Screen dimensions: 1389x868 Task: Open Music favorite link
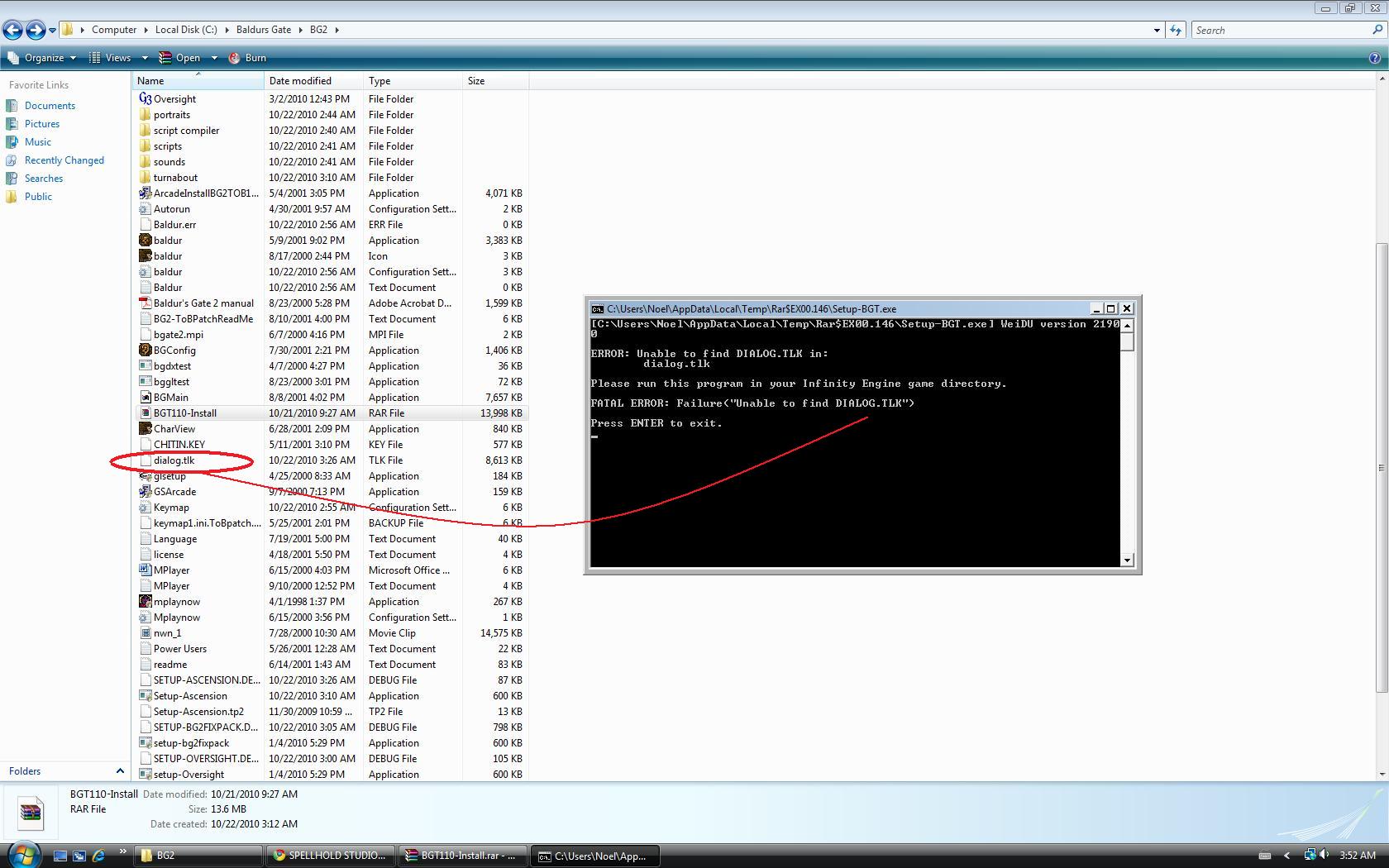(38, 142)
